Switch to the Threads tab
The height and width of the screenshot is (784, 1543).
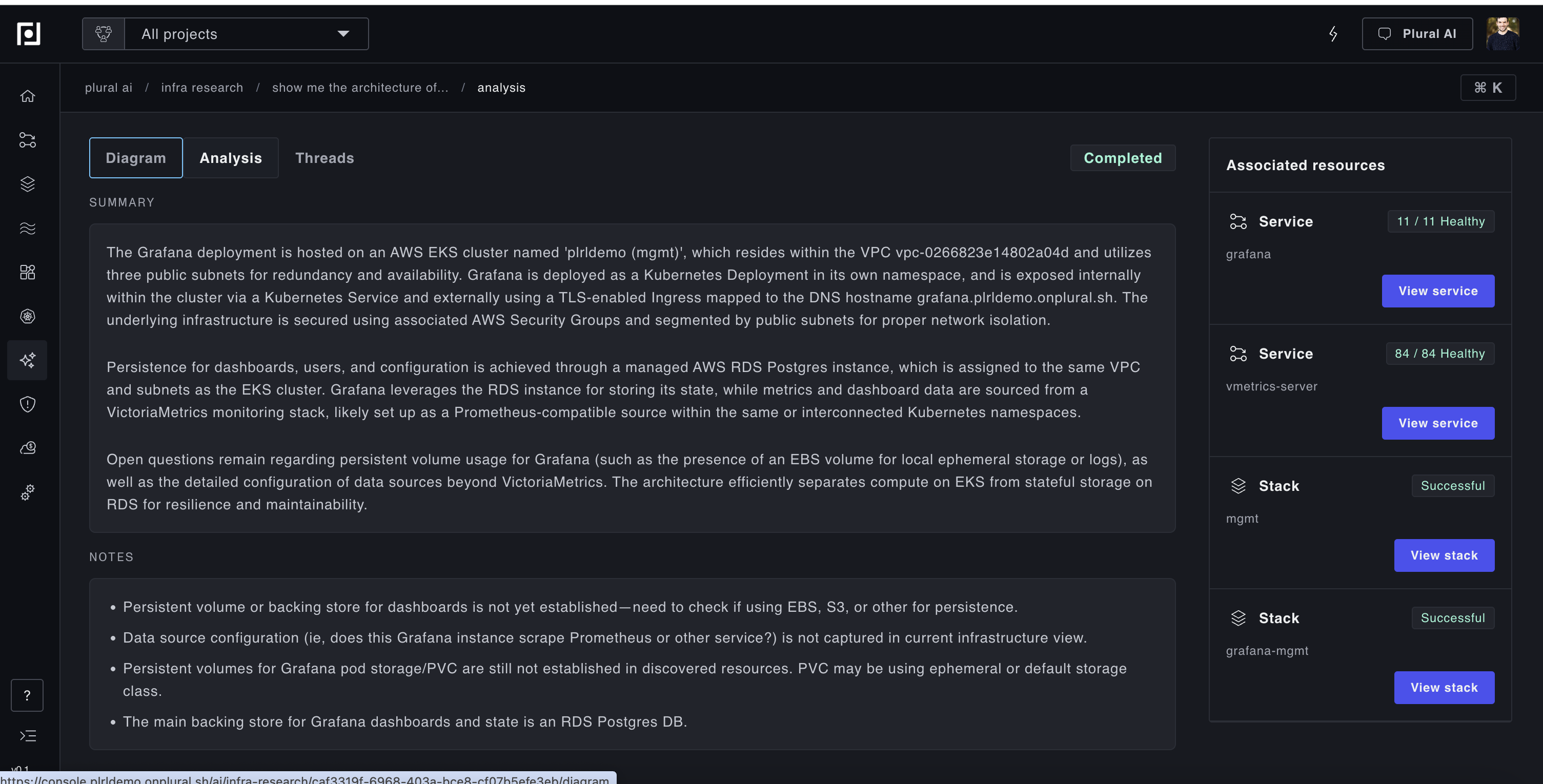click(x=324, y=158)
